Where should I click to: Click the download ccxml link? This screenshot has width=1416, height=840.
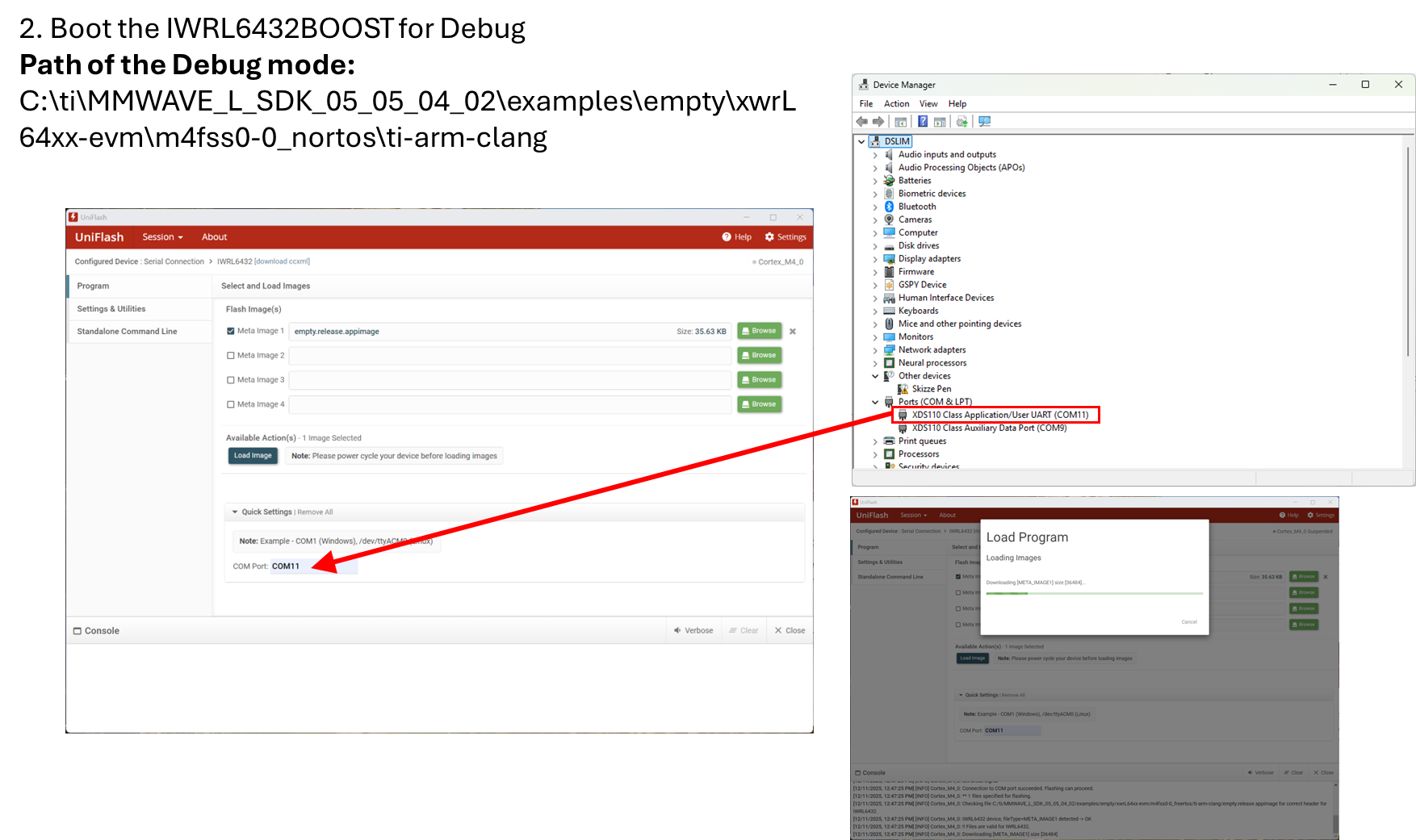(x=283, y=261)
